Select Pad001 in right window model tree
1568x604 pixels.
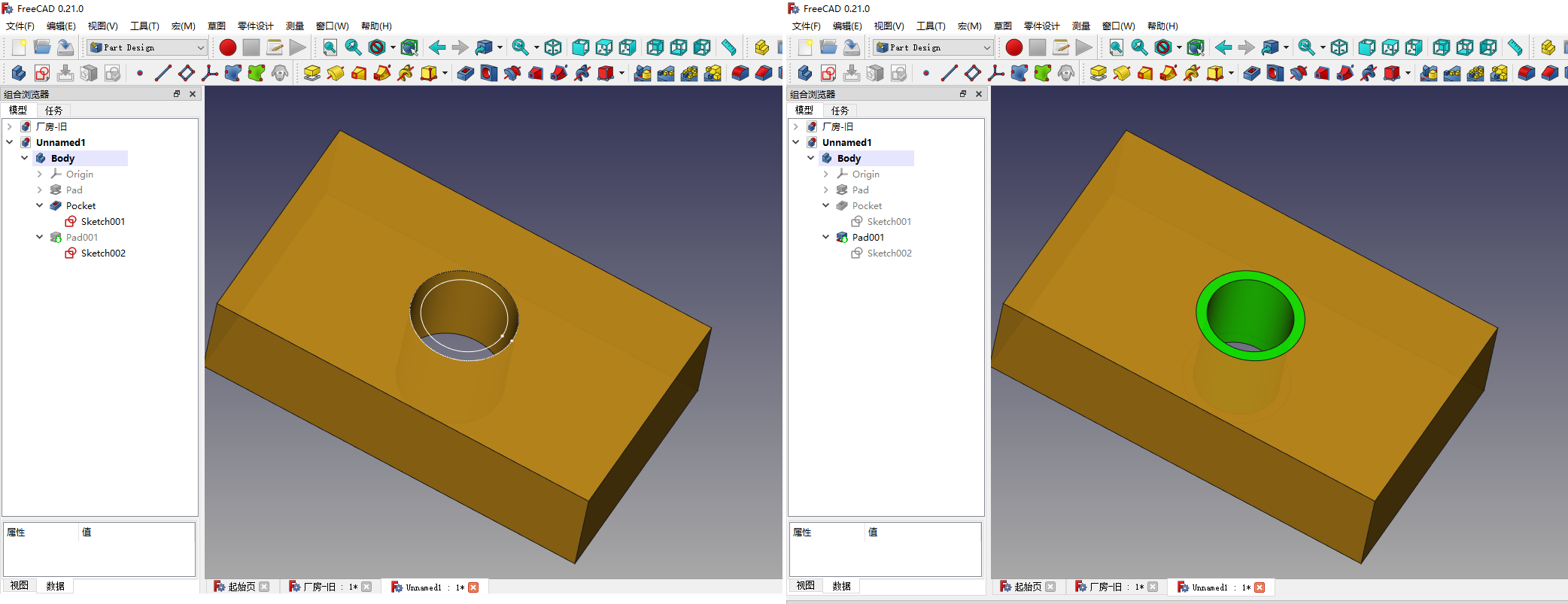868,237
